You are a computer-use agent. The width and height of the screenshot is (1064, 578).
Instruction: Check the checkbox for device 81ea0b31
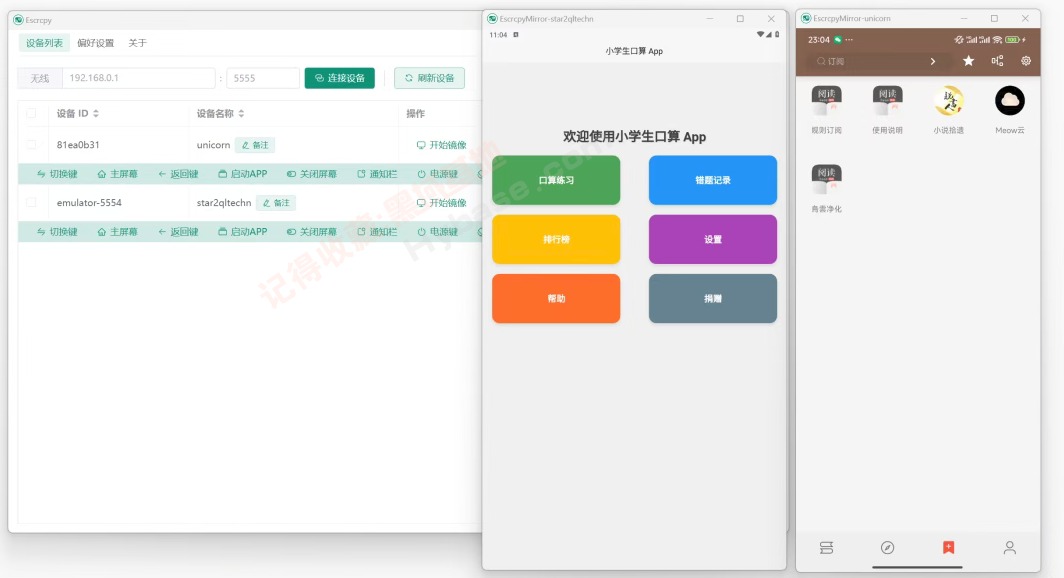[30, 144]
